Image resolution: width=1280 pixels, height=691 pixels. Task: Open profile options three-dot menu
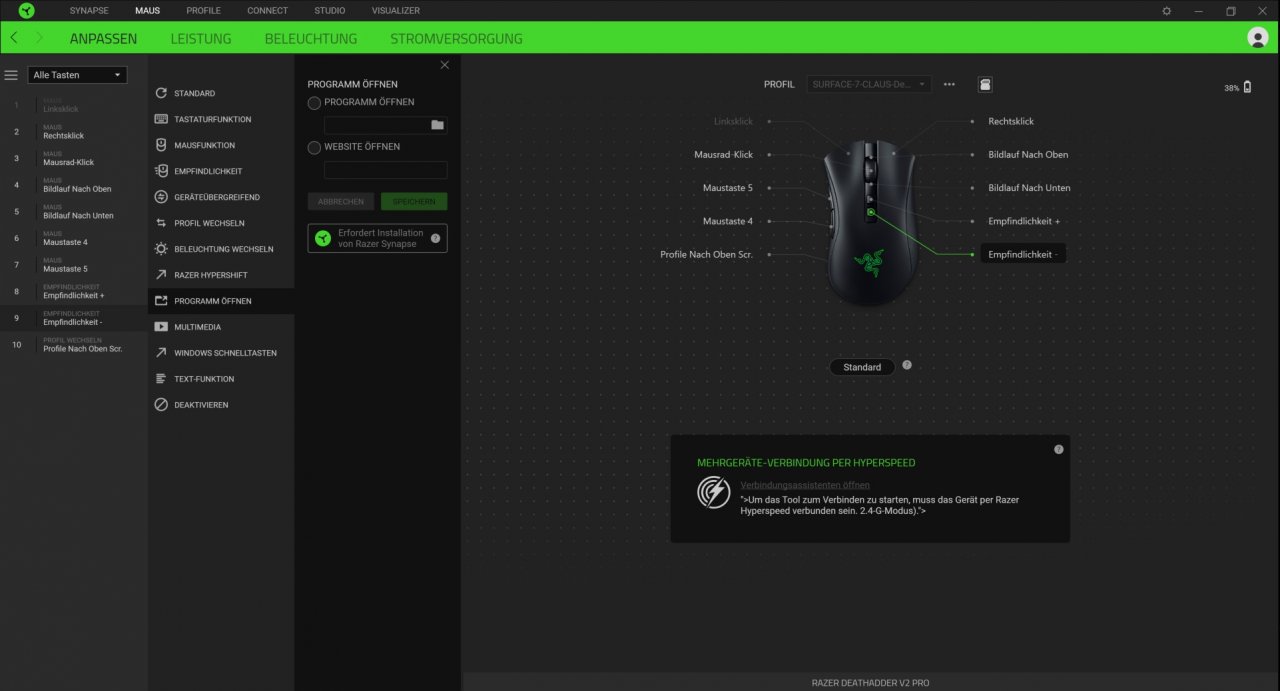point(949,84)
